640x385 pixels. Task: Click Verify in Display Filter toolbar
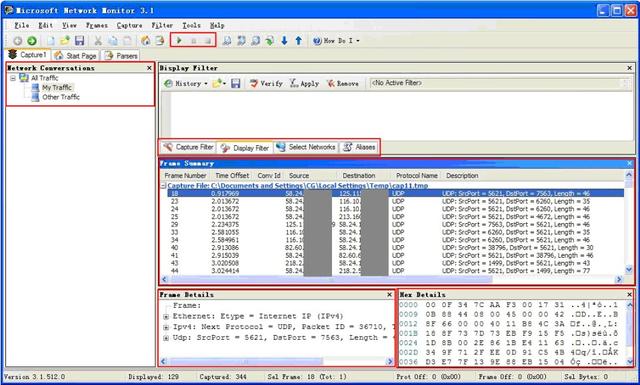[266, 83]
